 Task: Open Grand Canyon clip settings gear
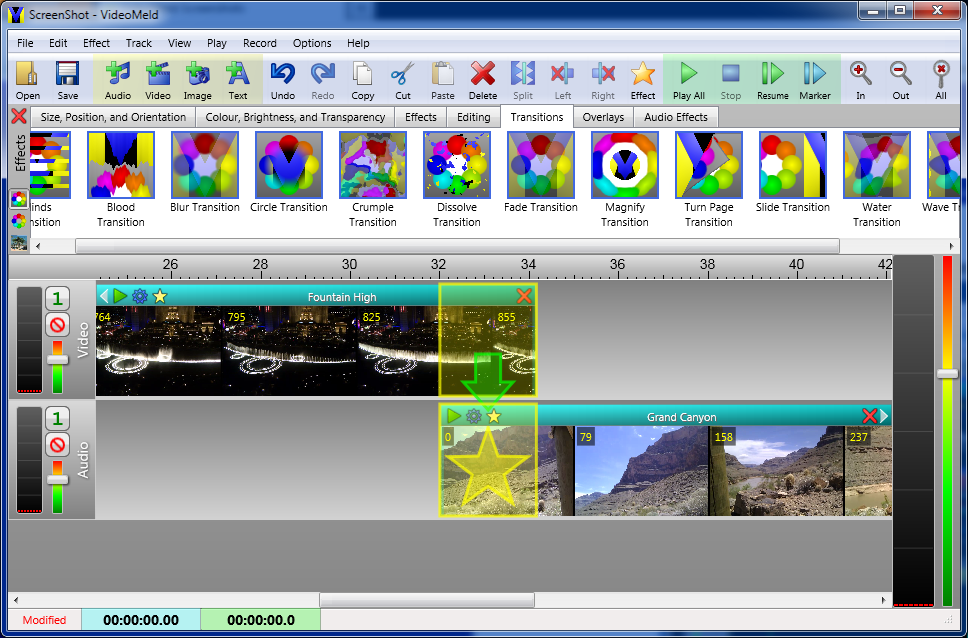(474, 416)
